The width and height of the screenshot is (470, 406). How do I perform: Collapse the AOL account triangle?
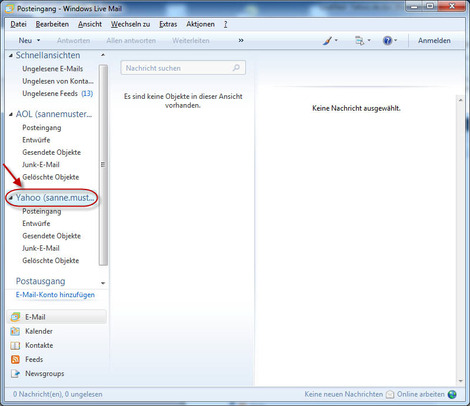coord(11,114)
